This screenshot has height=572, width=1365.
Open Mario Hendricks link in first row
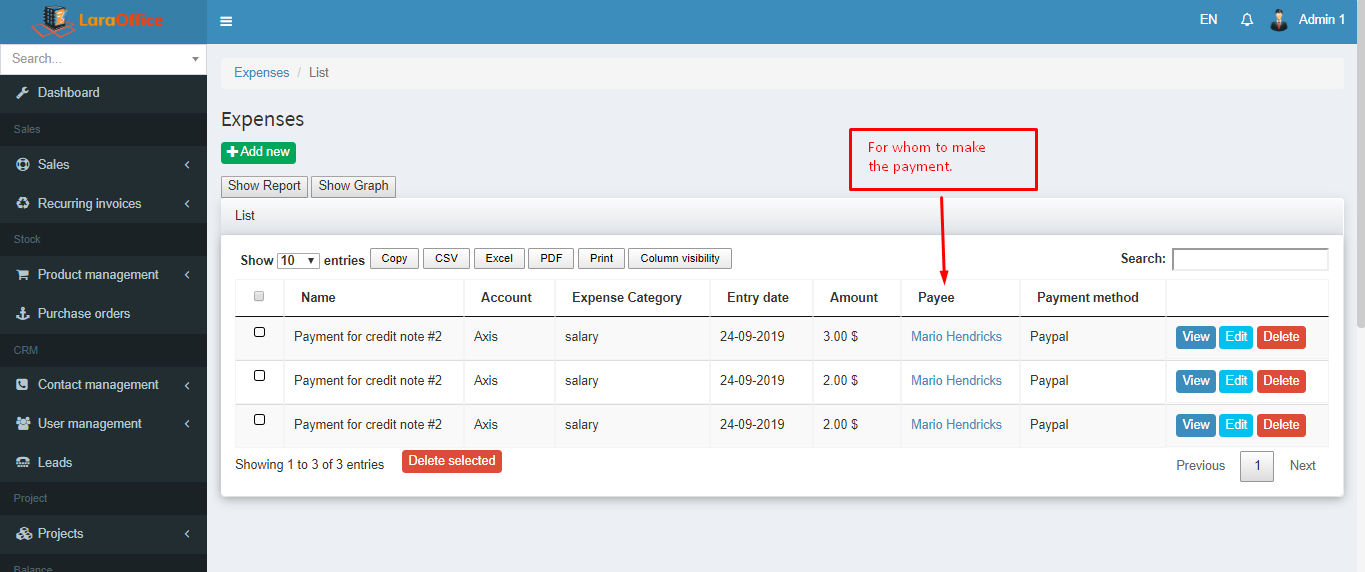[956, 337]
